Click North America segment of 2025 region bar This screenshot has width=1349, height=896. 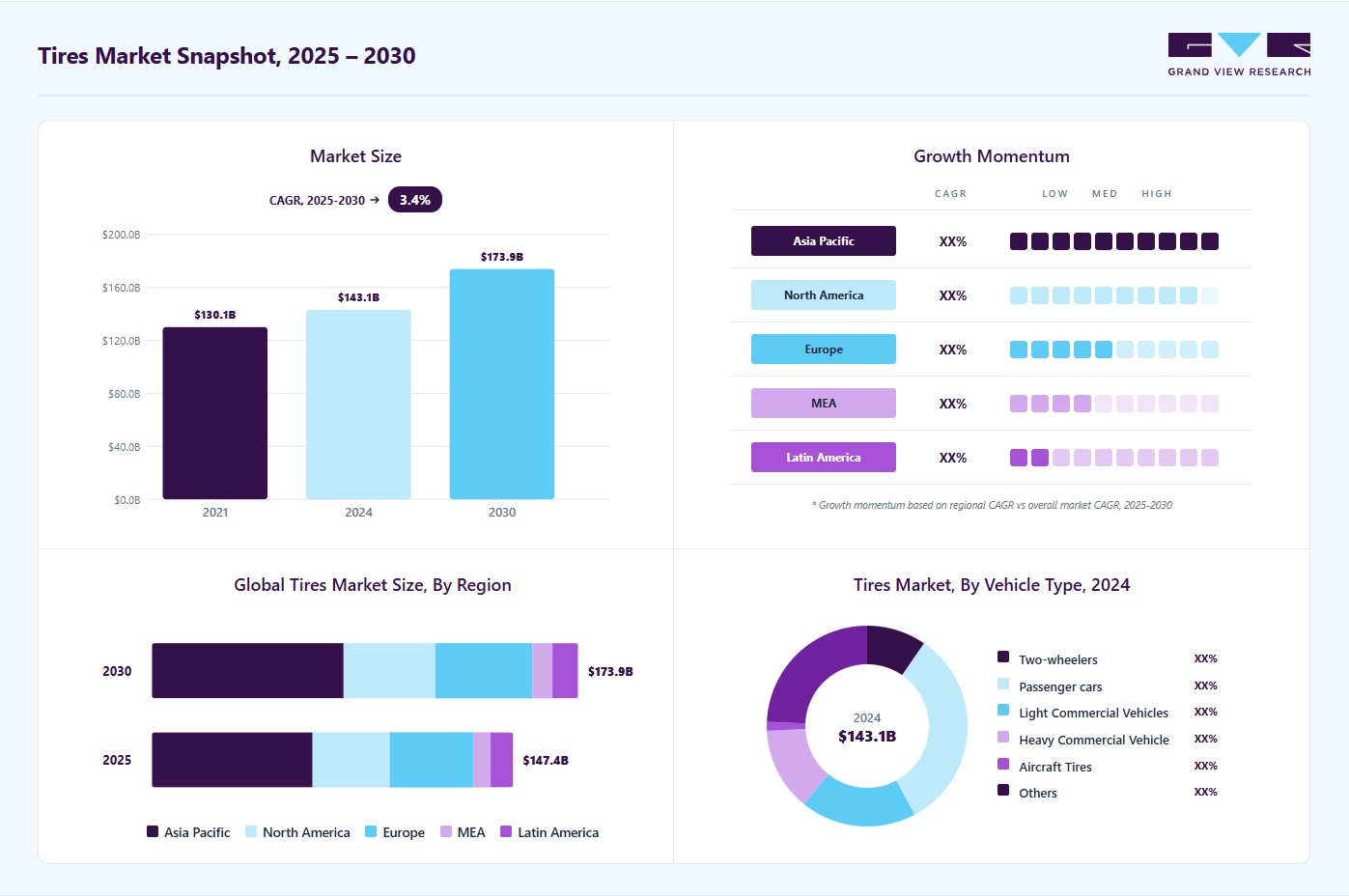point(351,760)
